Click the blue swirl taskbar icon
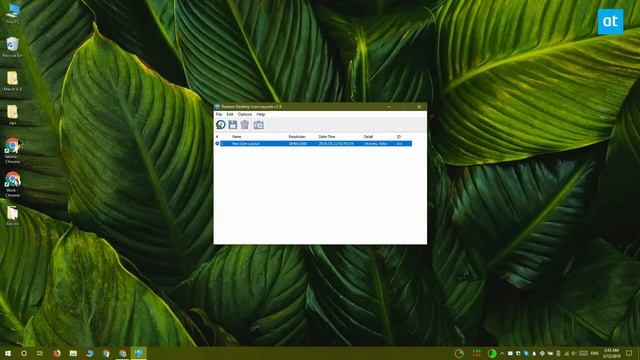This screenshot has width=640, height=360. (90, 353)
